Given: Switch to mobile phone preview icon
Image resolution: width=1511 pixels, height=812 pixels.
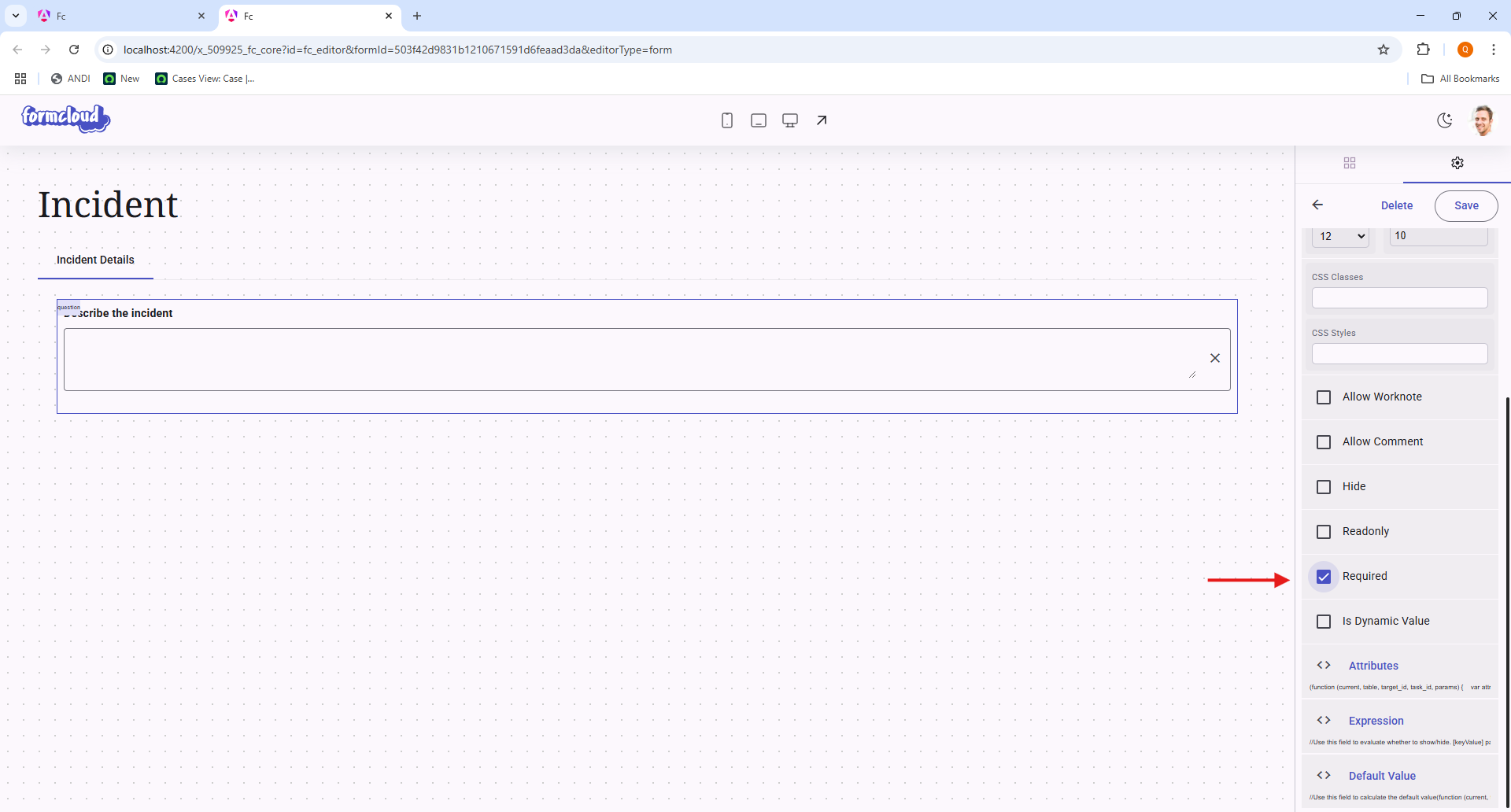Looking at the screenshot, I should click(x=727, y=120).
